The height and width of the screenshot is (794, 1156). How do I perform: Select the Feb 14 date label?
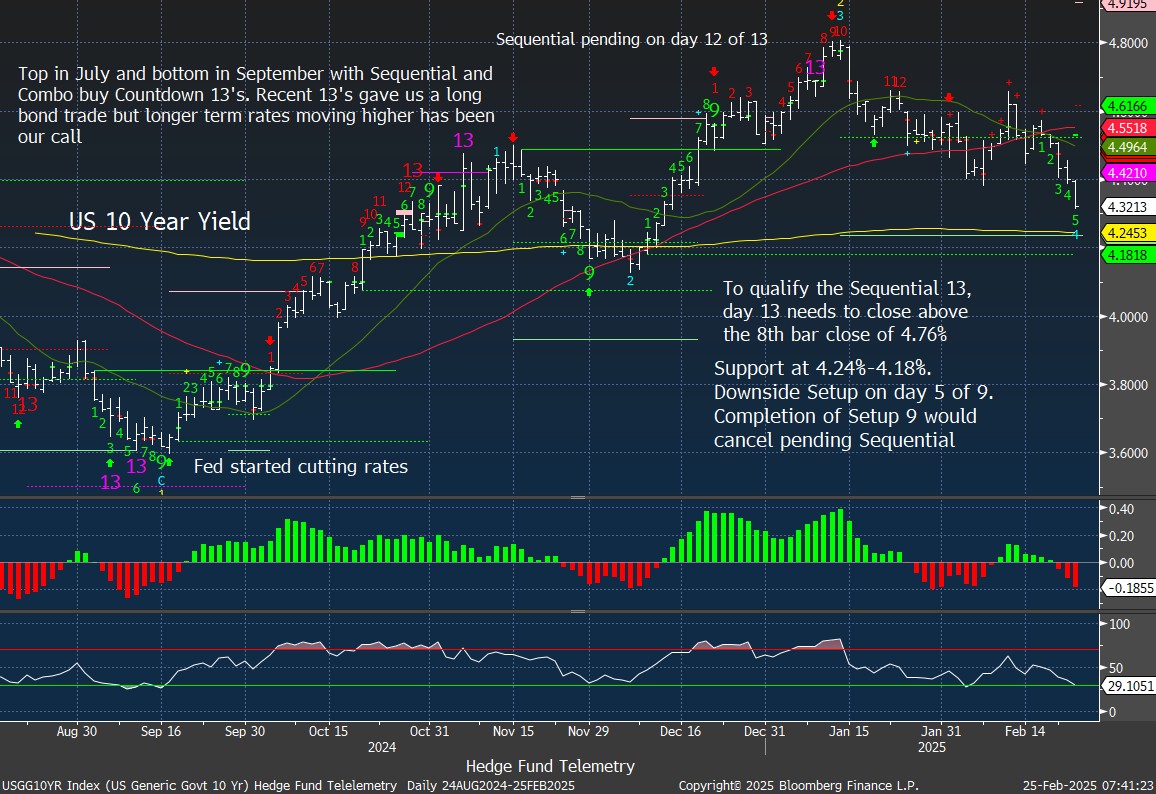pyautogui.click(x=1025, y=731)
